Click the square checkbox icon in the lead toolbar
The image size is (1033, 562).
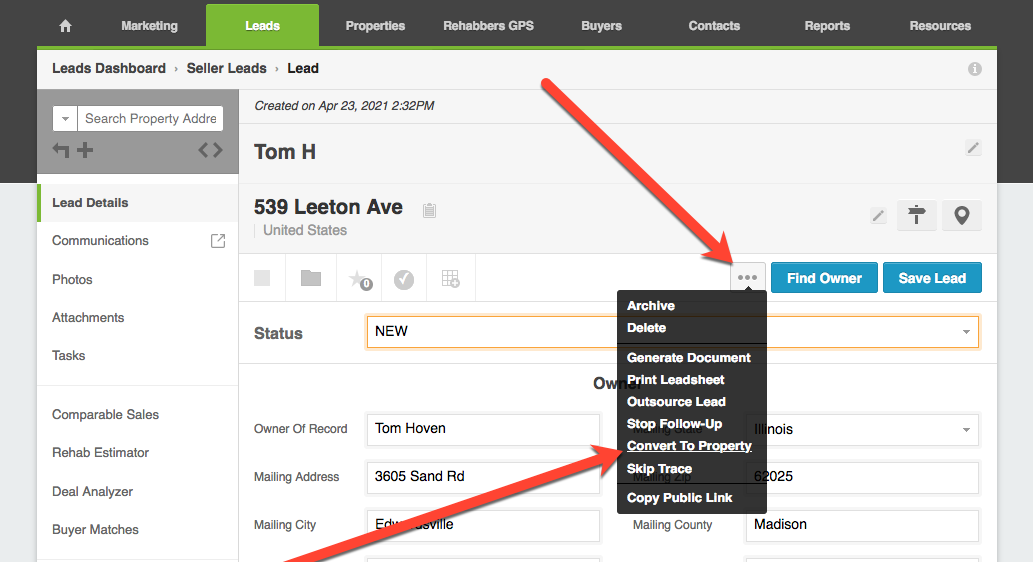click(x=262, y=278)
